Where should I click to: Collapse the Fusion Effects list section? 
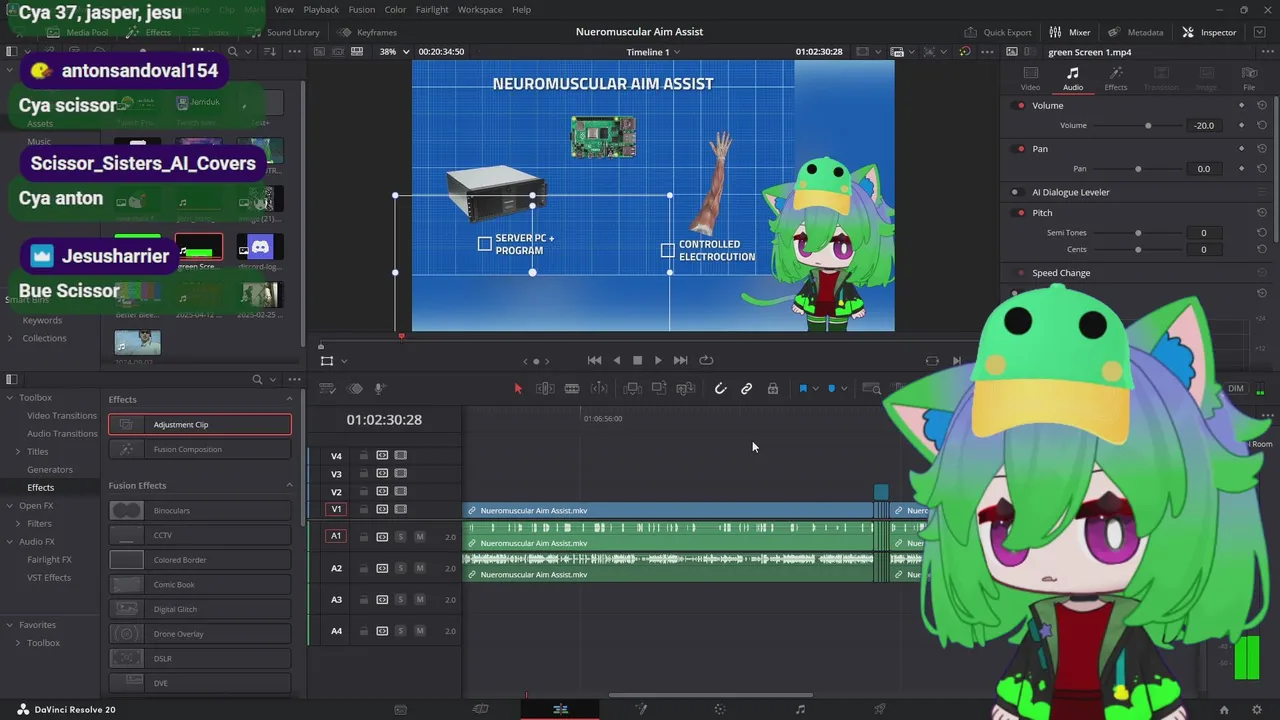[x=290, y=486]
